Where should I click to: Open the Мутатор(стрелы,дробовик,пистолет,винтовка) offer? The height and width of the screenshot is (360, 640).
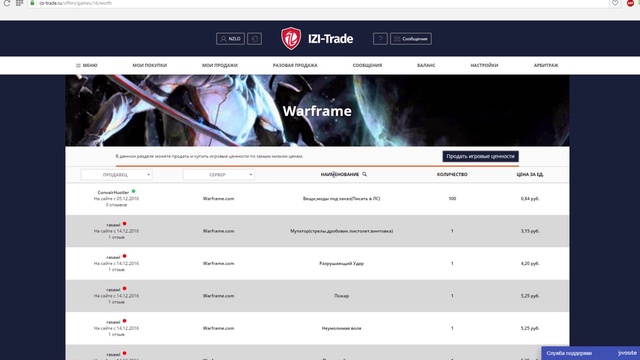342,231
